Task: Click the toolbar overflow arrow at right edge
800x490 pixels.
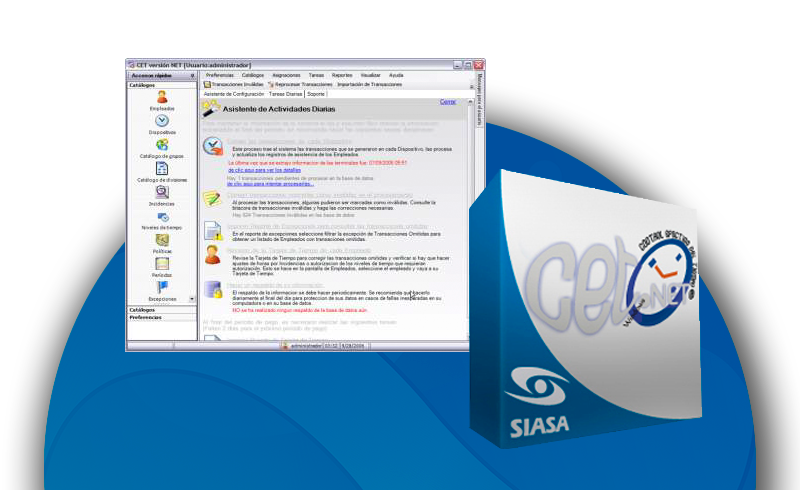Action: [471, 86]
